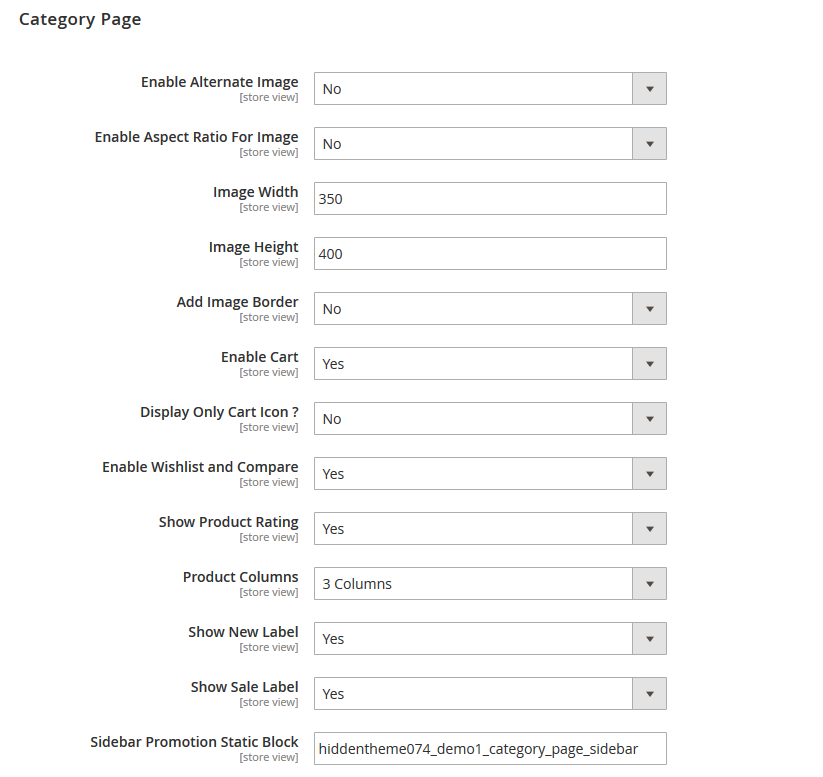The width and height of the screenshot is (823, 777).
Task: Click store view link under Product Columns
Action: tap(268, 592)
